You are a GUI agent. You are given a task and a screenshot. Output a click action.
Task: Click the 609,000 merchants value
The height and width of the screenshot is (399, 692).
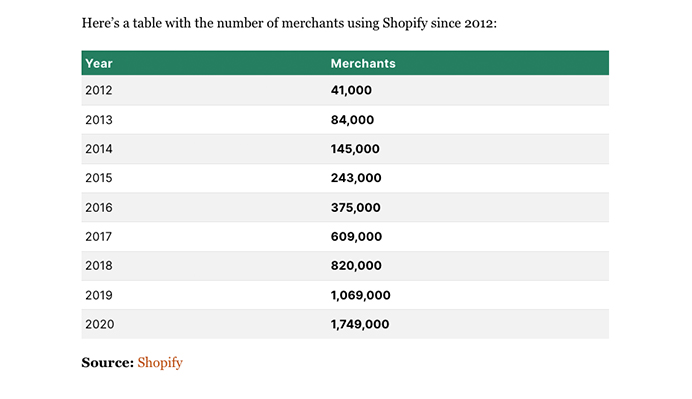coord(356,237)
